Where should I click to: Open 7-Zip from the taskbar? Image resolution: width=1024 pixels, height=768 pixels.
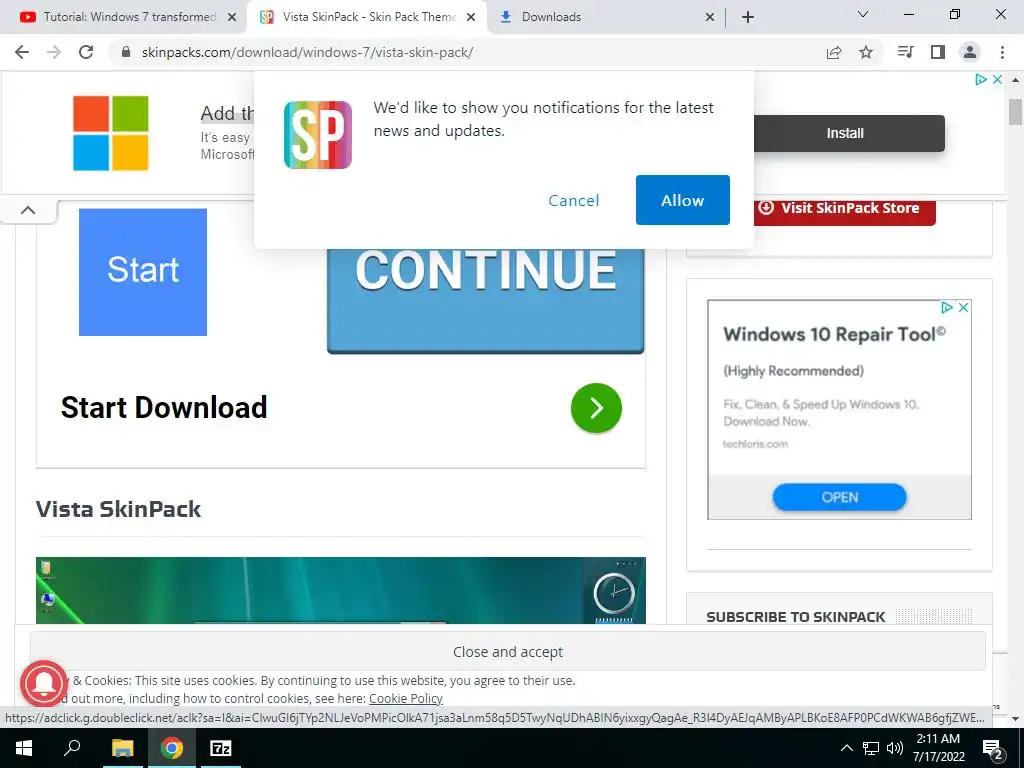coord(221,748)
